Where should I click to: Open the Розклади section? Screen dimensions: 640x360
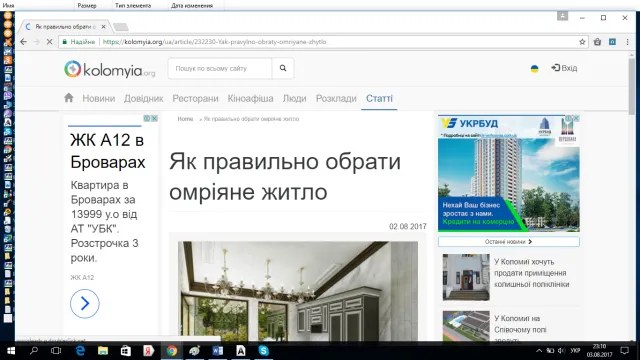tap(336, 98)
